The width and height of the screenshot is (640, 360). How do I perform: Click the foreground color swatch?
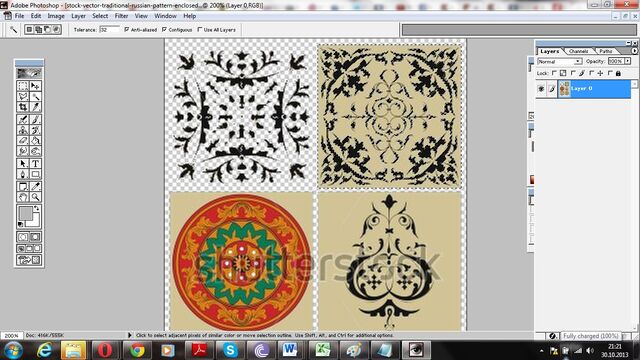[x=25, y=213]
